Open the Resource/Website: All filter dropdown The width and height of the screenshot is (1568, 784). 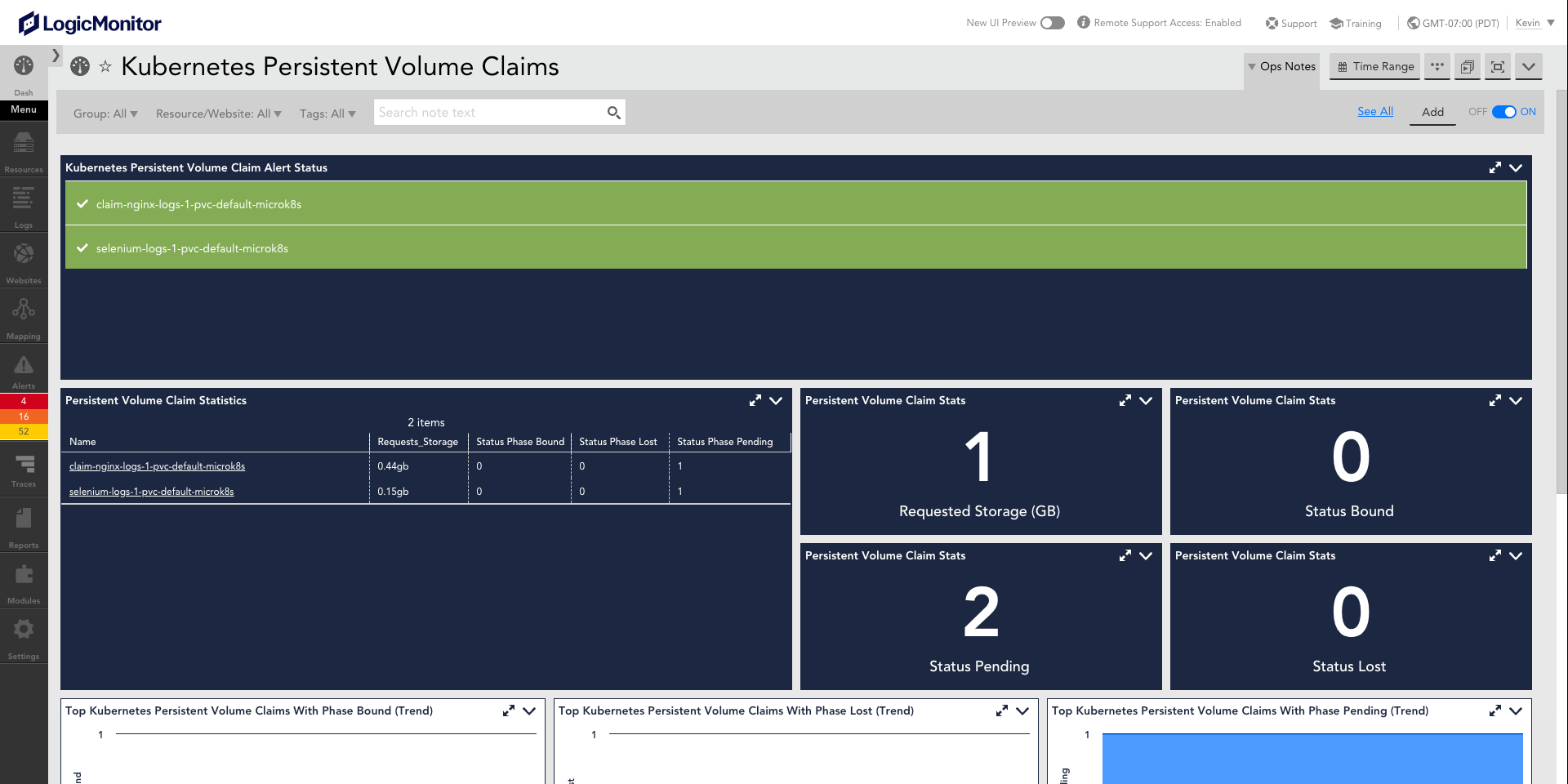(219, 114)
